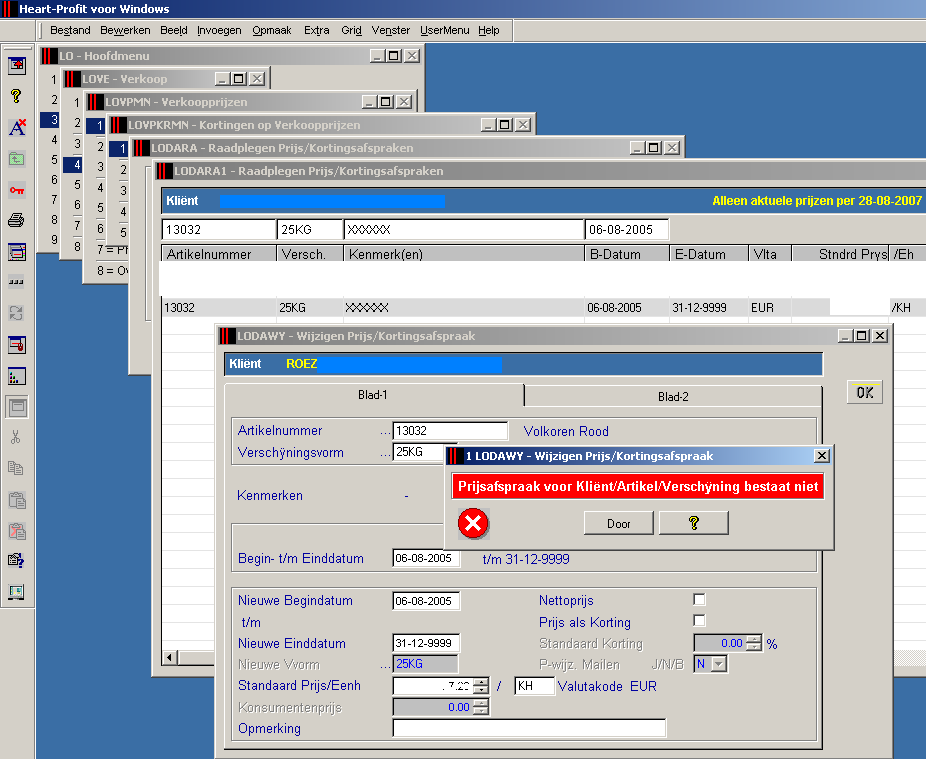The image size is (926, 759).
Task: Open the Help menu
Action: (x=488, y=30)
